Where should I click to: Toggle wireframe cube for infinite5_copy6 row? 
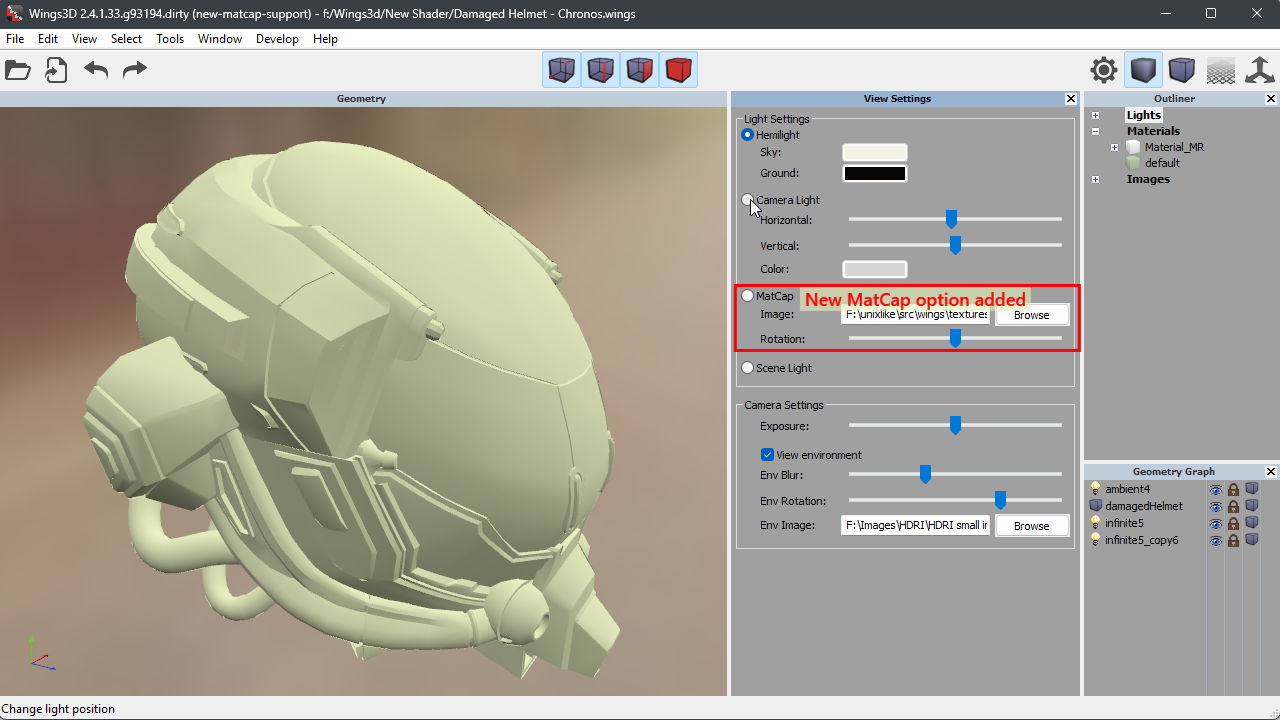pos(1251,541)
